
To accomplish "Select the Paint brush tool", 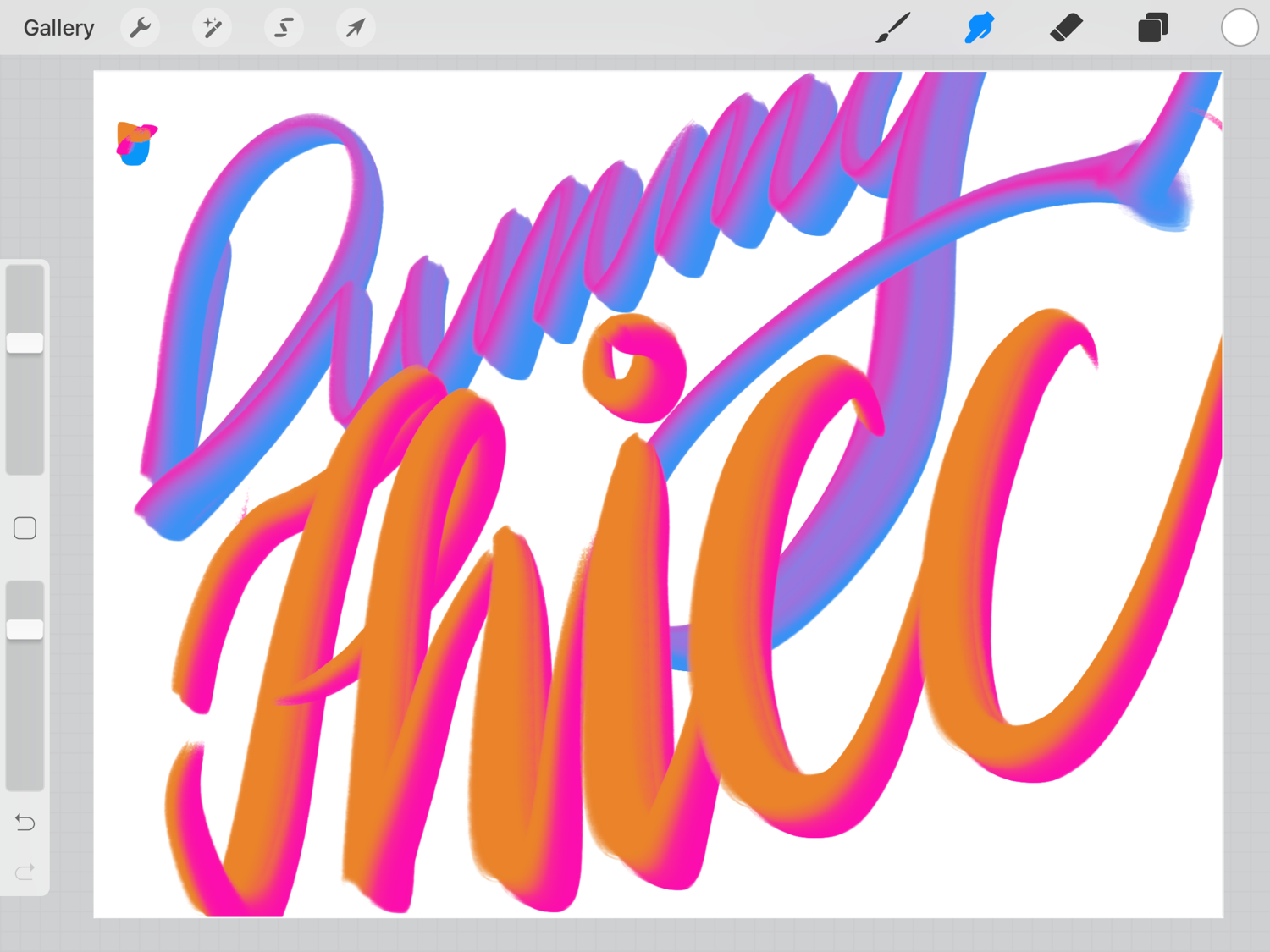I will tap(892, 28).
